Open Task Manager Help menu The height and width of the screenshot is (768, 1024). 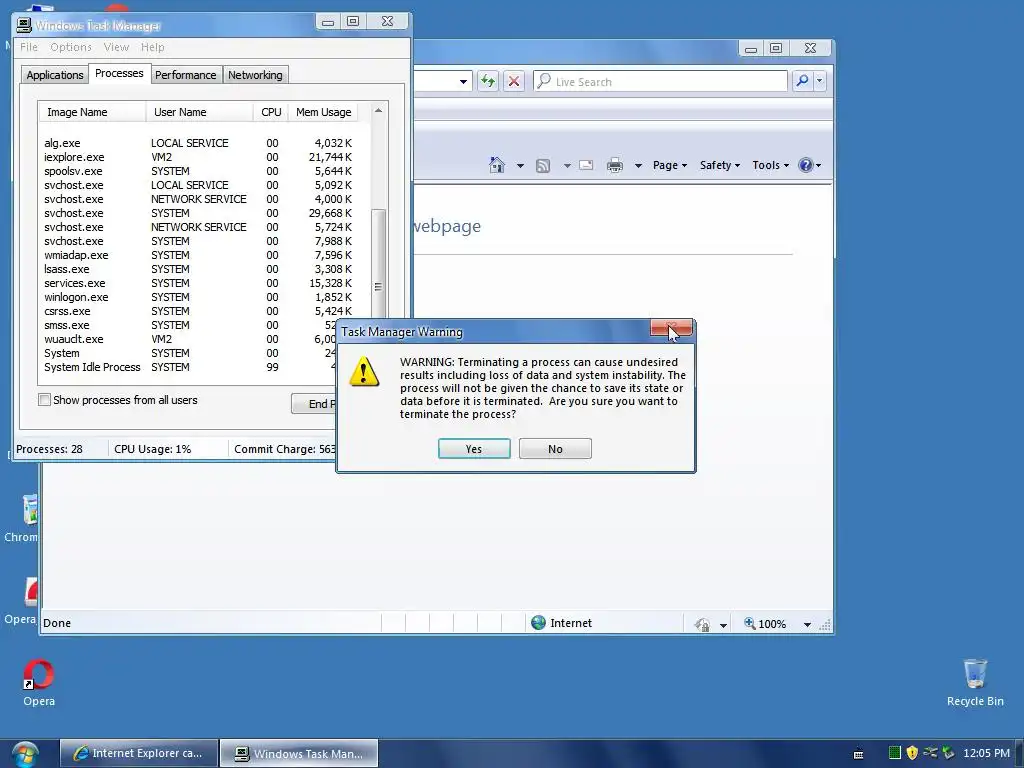153,47
